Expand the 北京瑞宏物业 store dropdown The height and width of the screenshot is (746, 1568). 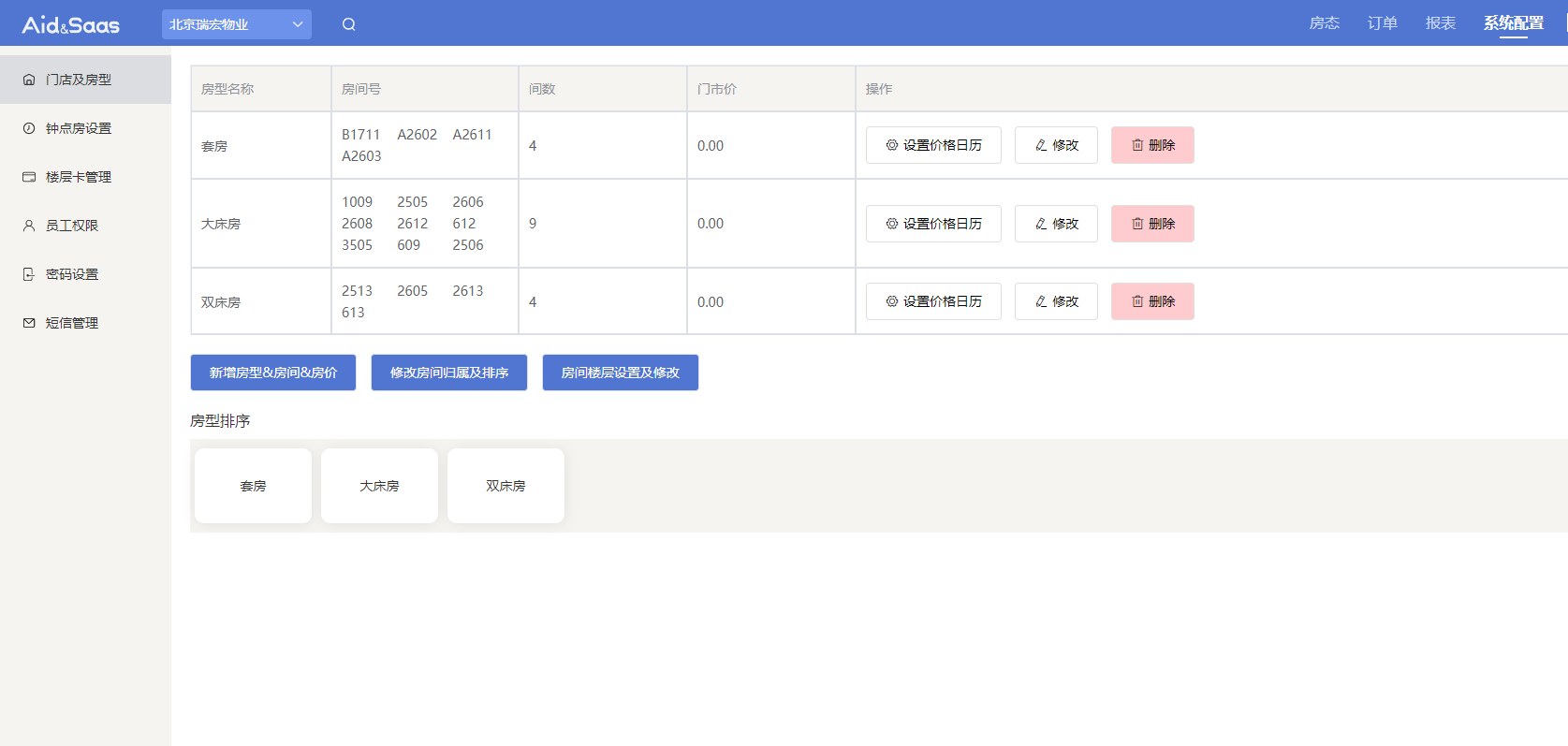pos(236,24)
